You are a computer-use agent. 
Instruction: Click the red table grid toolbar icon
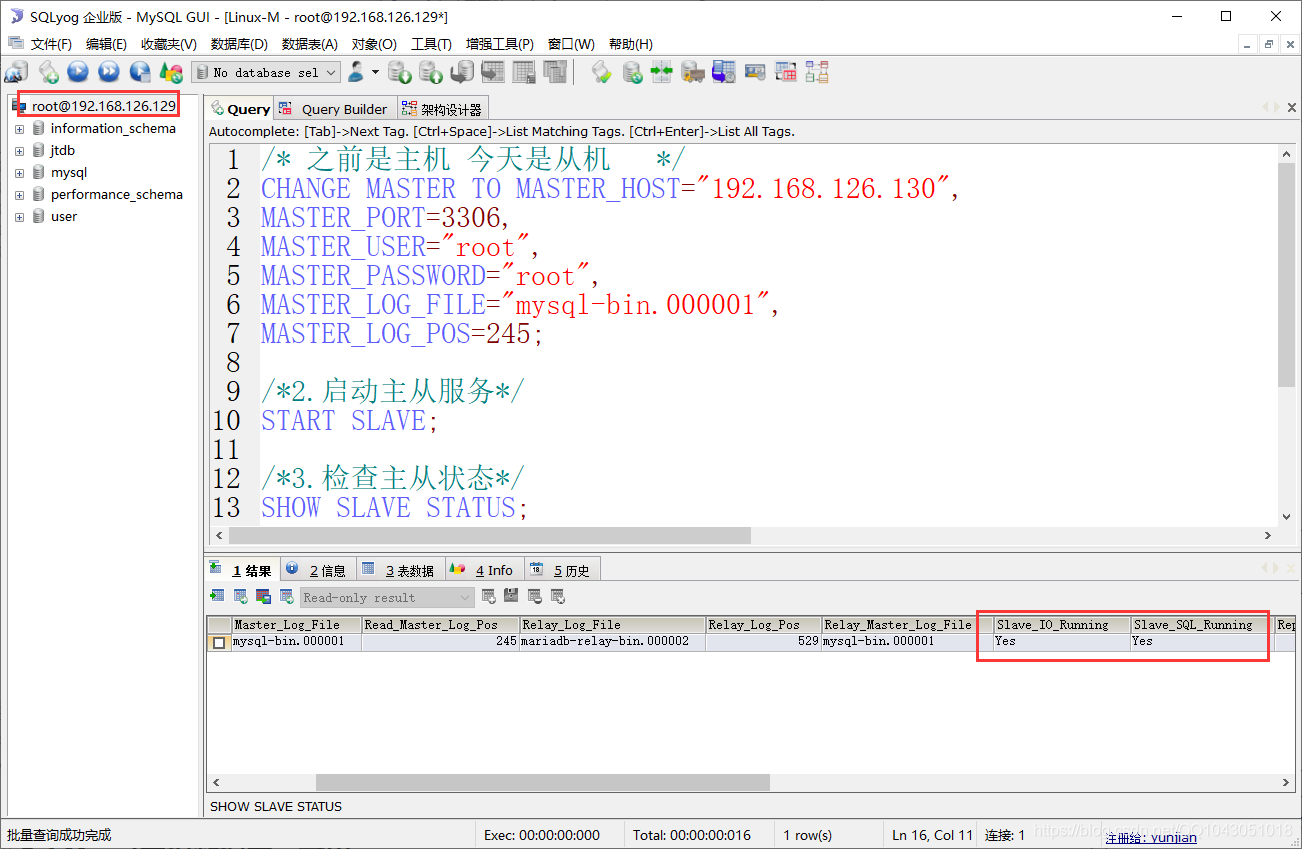coord(785,72)
